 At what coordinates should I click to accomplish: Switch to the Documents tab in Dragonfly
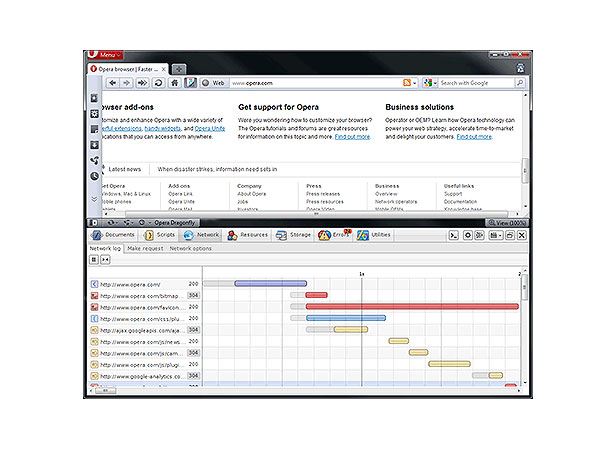[113, 235]
